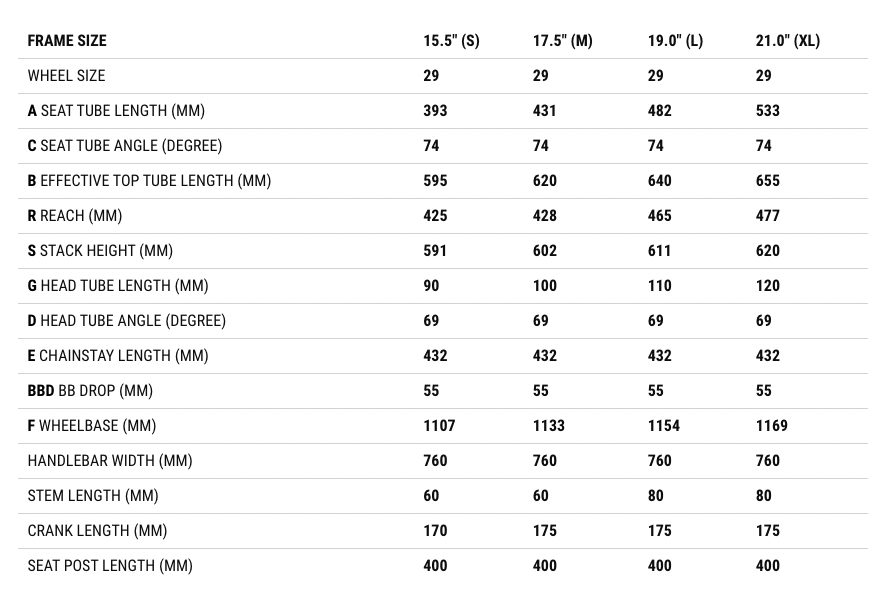Click the stack height value 602
The width and height of the screenshot is (891, 595).
coord(544,251)
